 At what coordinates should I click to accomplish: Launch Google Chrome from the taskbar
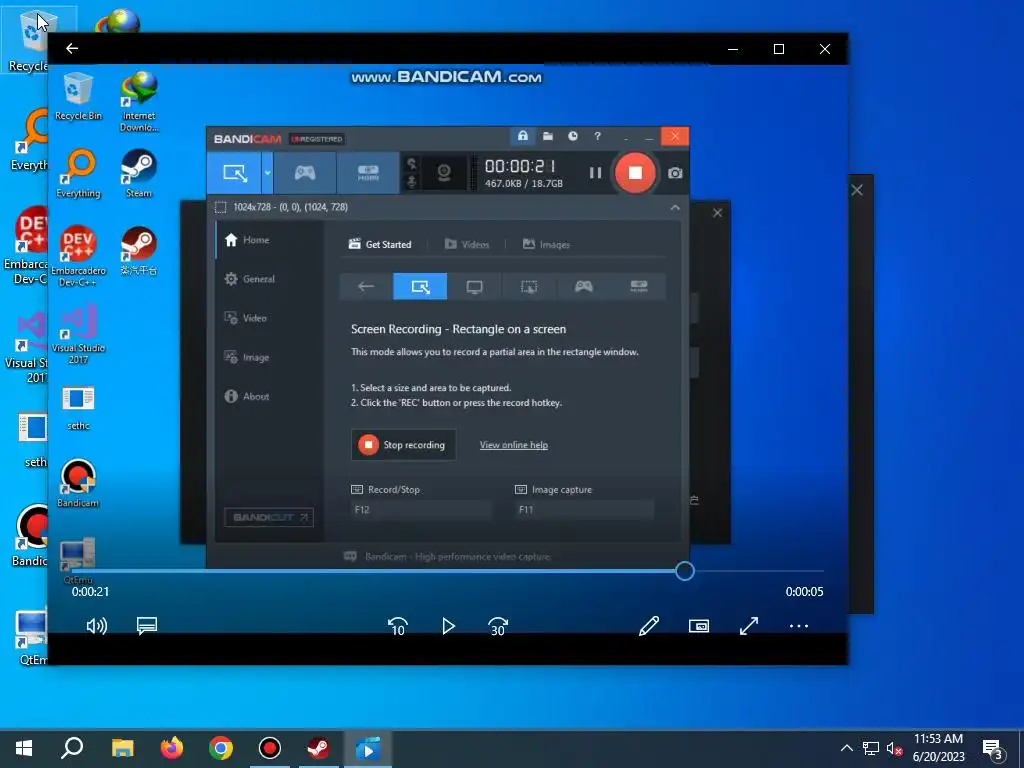click(221, 748)
